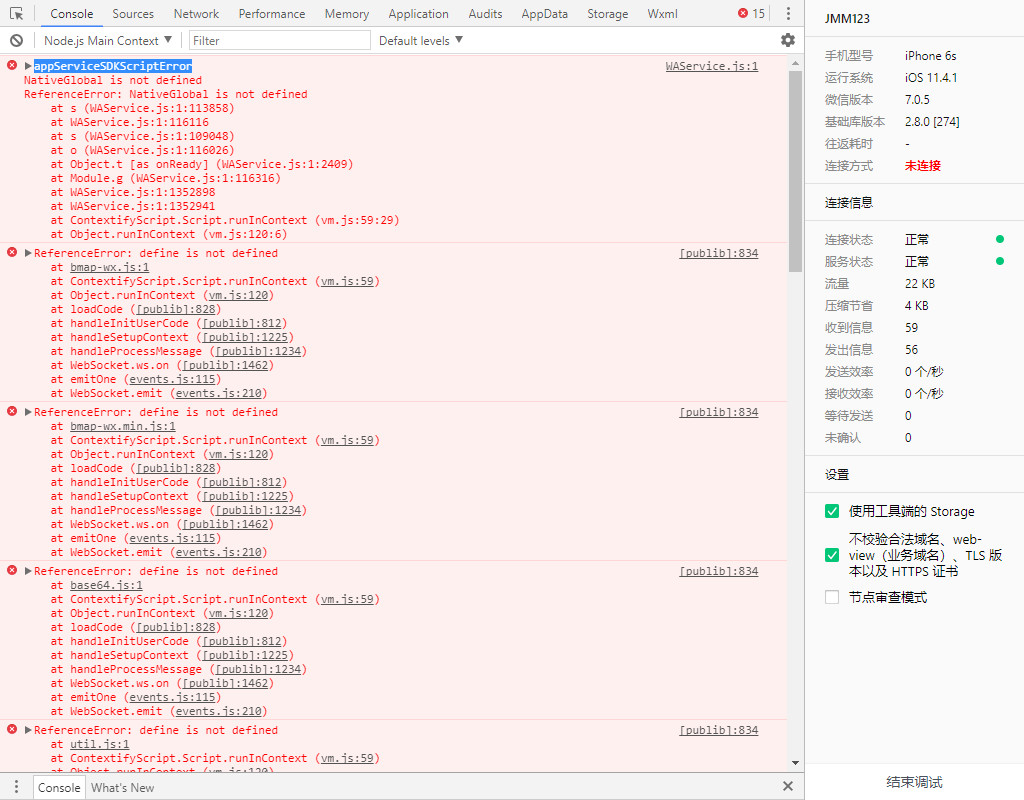Click the inspect element picker icon
Viewport: 1024px width, 800px height.
16,14
